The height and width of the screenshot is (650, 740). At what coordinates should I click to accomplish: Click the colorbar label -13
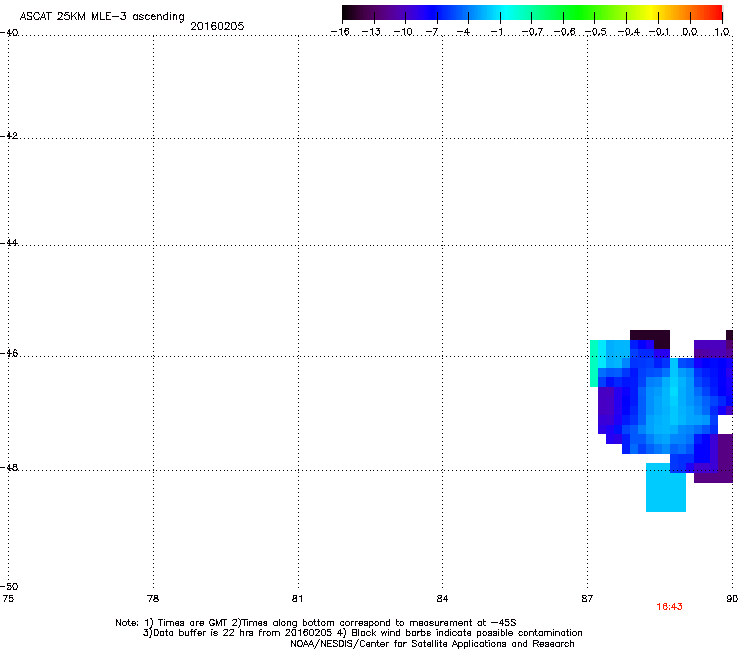(371, 32)
